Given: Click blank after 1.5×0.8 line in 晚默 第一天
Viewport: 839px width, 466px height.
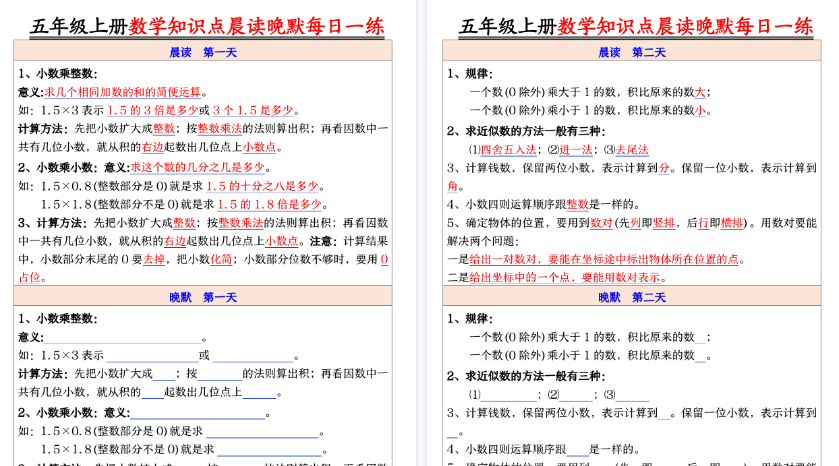Looking at the screenshot, I should (x=263, y=432).
